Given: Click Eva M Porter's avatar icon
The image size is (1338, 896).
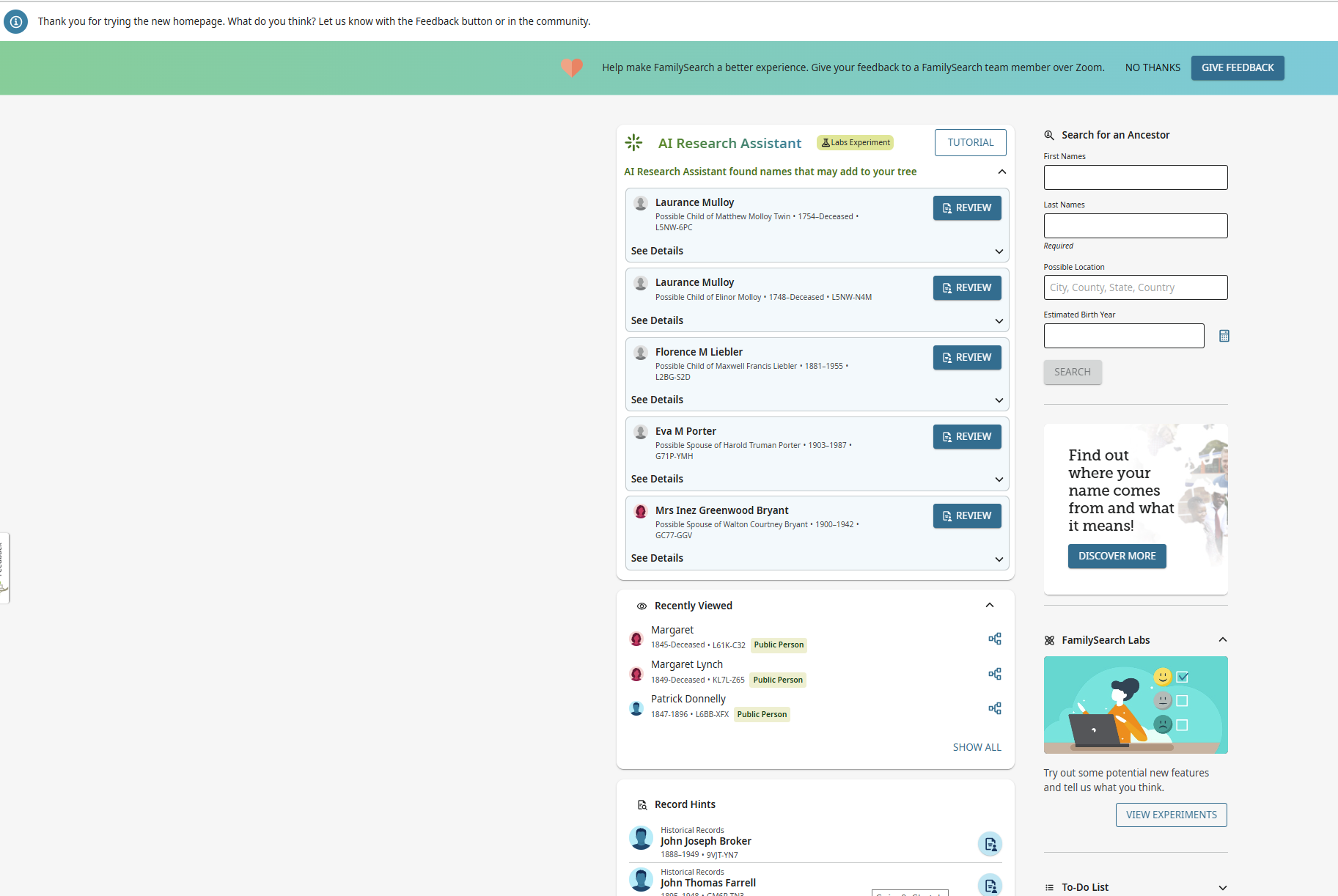Looking at the screenshot, I should coord(641,432).
